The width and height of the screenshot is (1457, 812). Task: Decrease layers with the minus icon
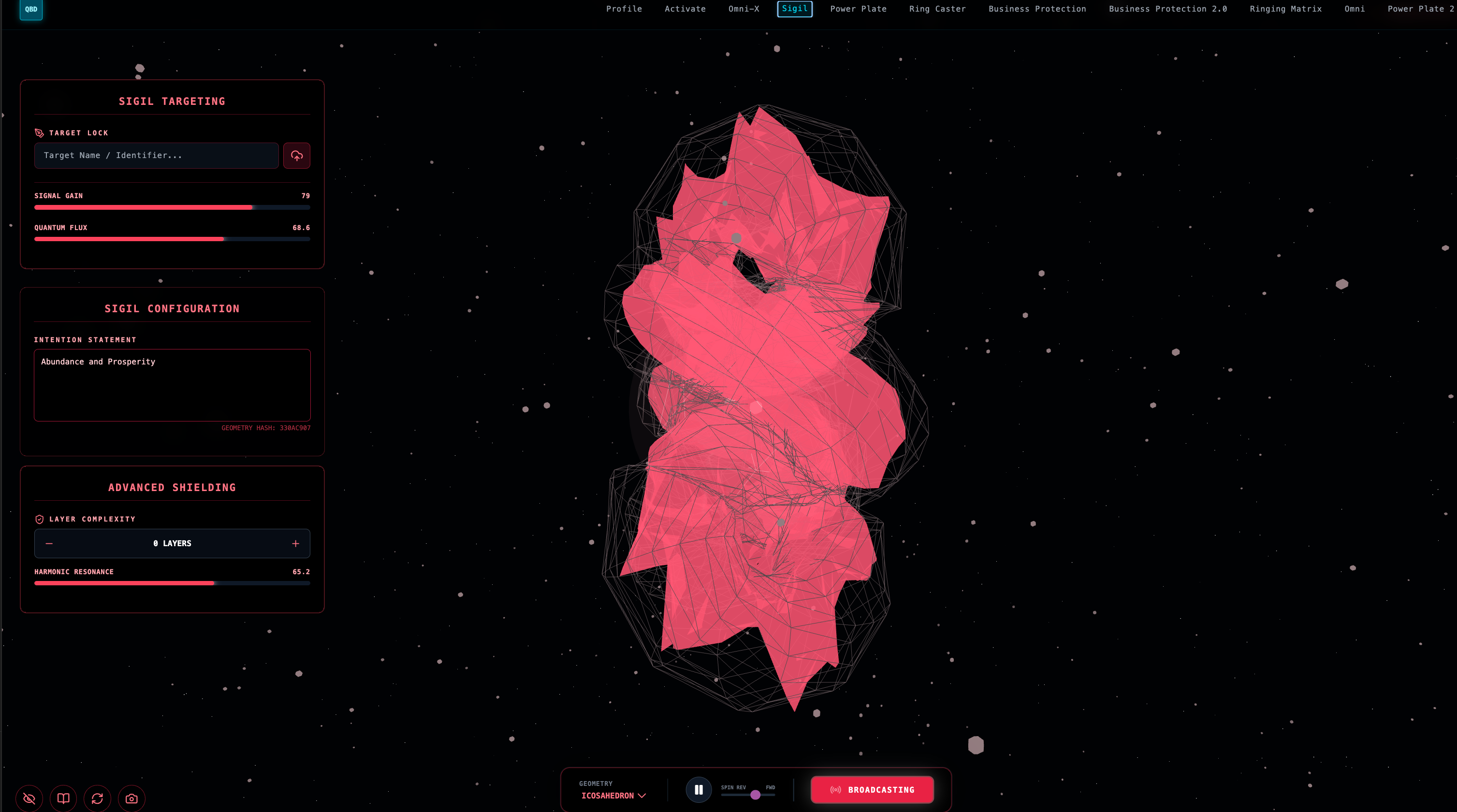coord(49,543)
